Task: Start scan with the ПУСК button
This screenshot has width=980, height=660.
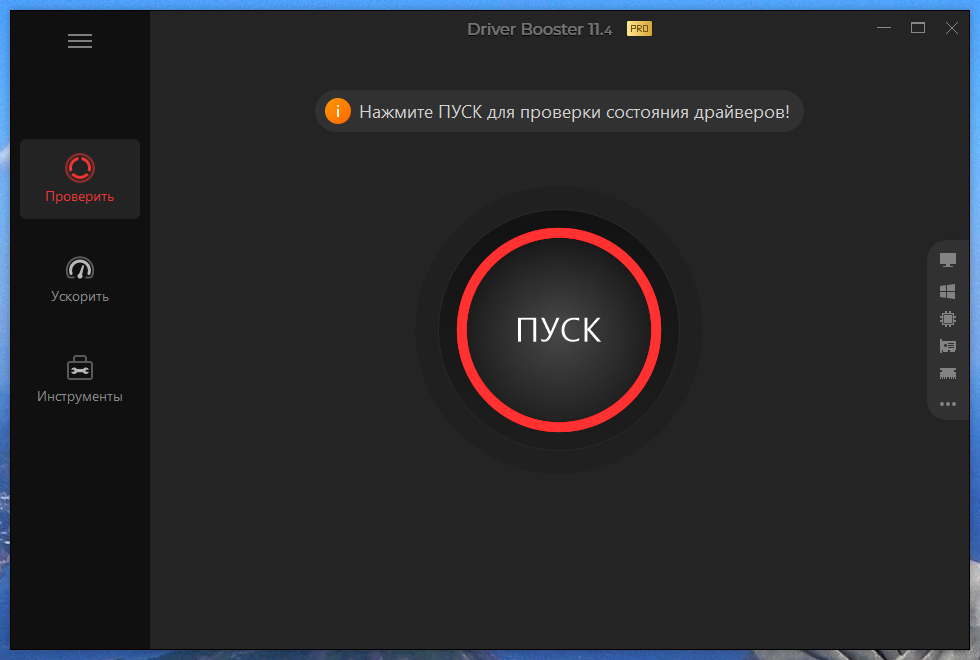Action: [x=559, y=330]
